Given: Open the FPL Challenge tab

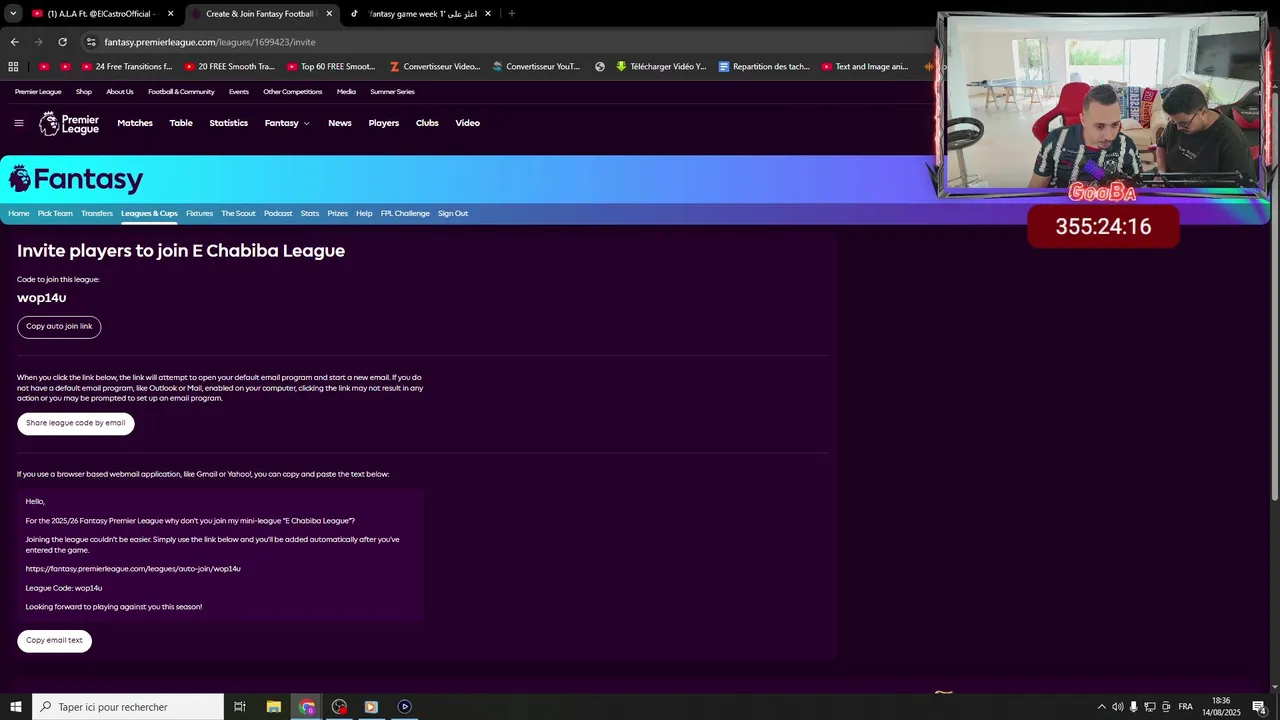Looking at the screenshot, I should [x=405, y=213].
